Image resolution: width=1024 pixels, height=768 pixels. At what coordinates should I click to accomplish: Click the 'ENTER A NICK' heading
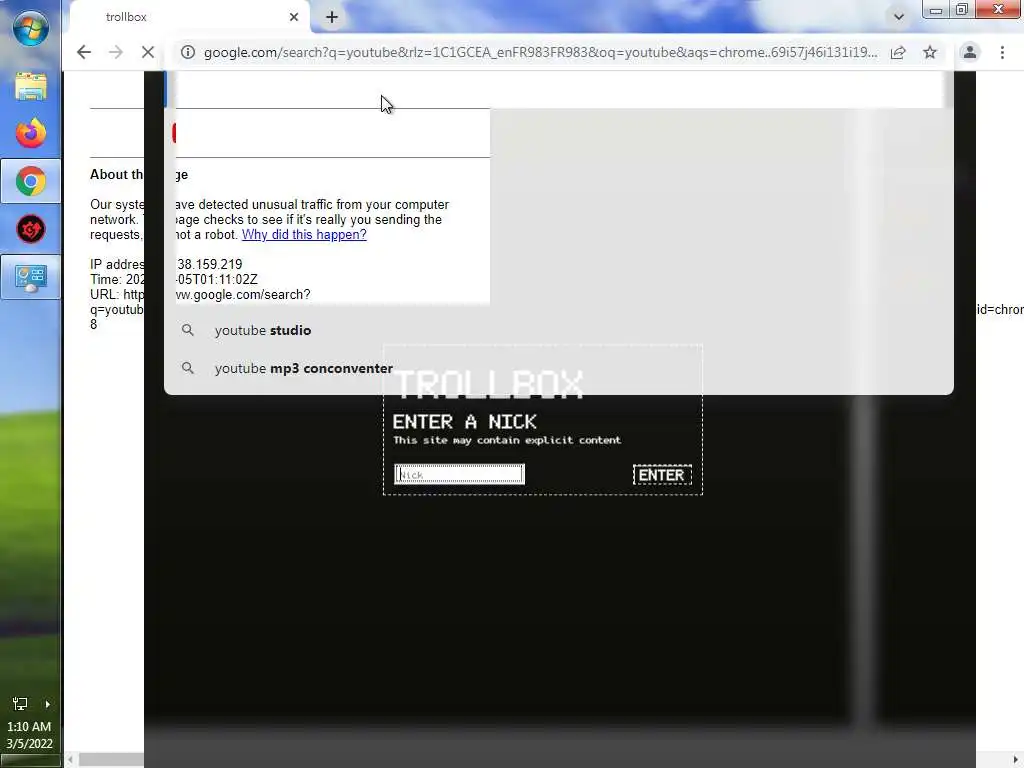click(464, 422)
